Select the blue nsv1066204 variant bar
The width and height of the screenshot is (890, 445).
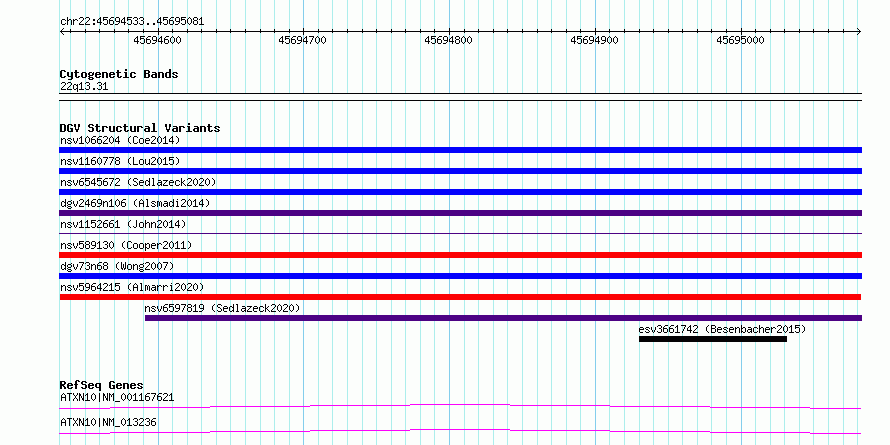click(x=460, y=150)
